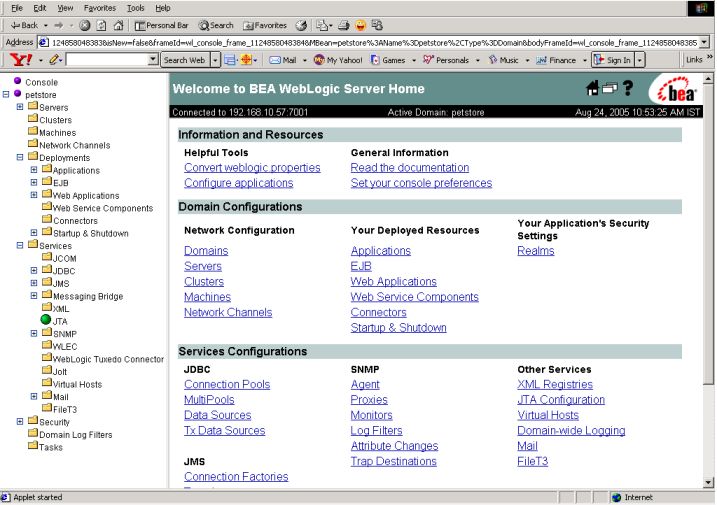Open Yahoo Mail toolbar button
717x505 pixels.
pyautogui.click(x=283, y=60)
